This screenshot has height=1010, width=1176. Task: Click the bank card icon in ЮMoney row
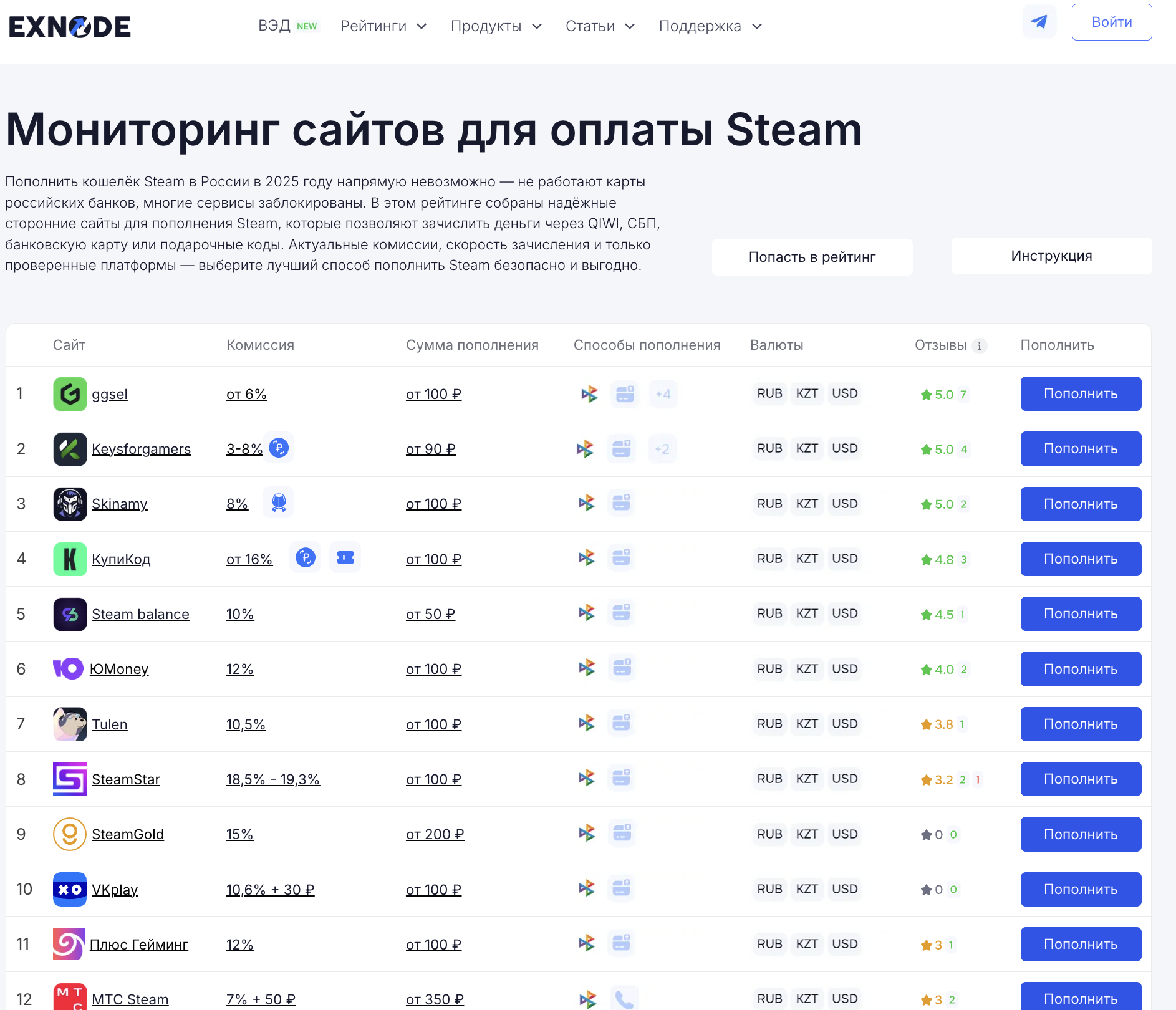click(622, 668)
